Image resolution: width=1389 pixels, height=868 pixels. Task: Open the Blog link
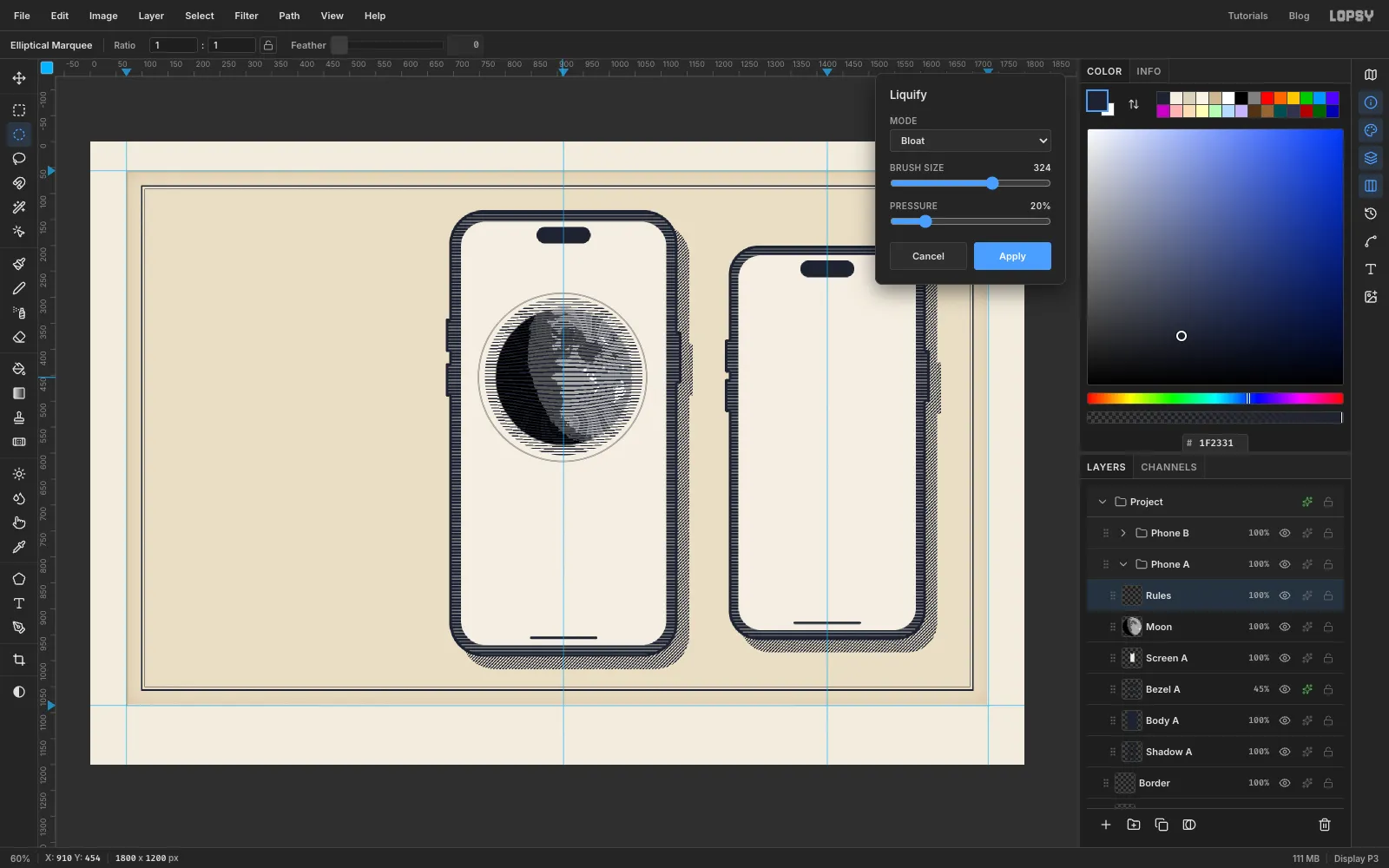point(1299,16)
